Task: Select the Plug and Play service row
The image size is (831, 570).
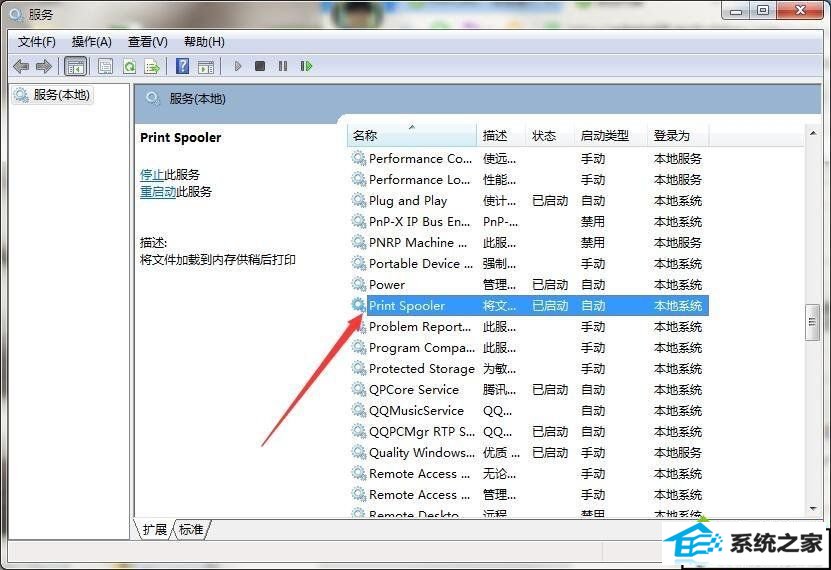Action: pyautogui.click(x=408, y=200)
